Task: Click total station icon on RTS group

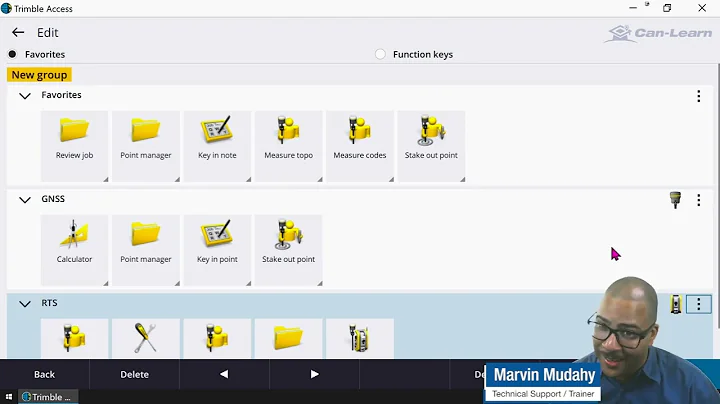Action: coord(675,304)
